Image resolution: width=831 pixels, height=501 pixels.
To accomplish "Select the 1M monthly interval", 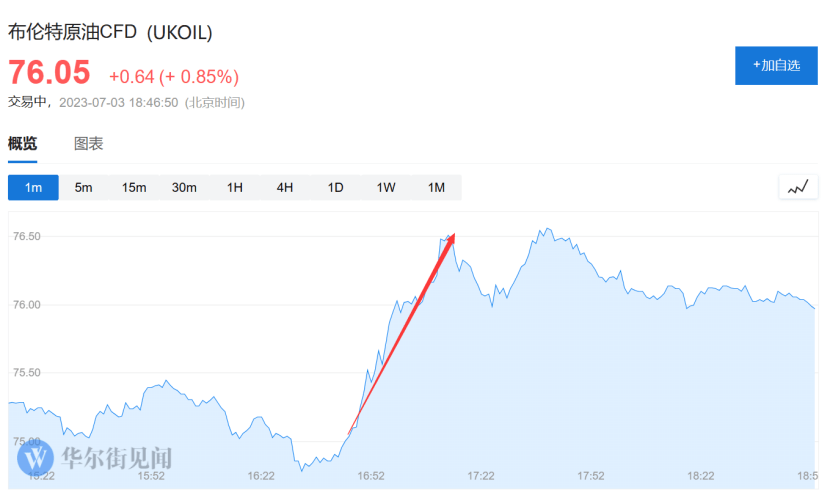I will click(436, 187).
